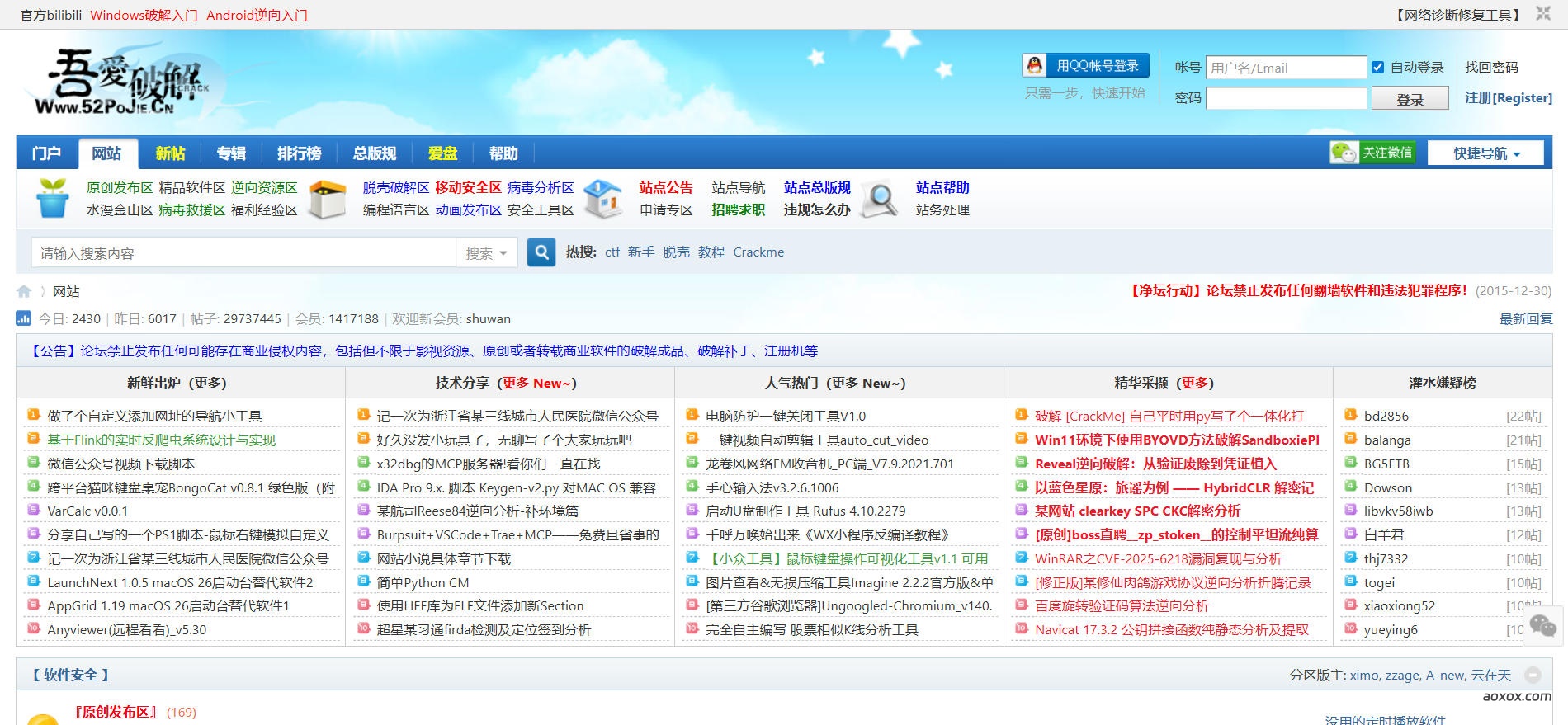Screen dimensions: 1568x725
Task: Click 更多 New~ in 技术分享 header
Action: [x=536, y=383]
